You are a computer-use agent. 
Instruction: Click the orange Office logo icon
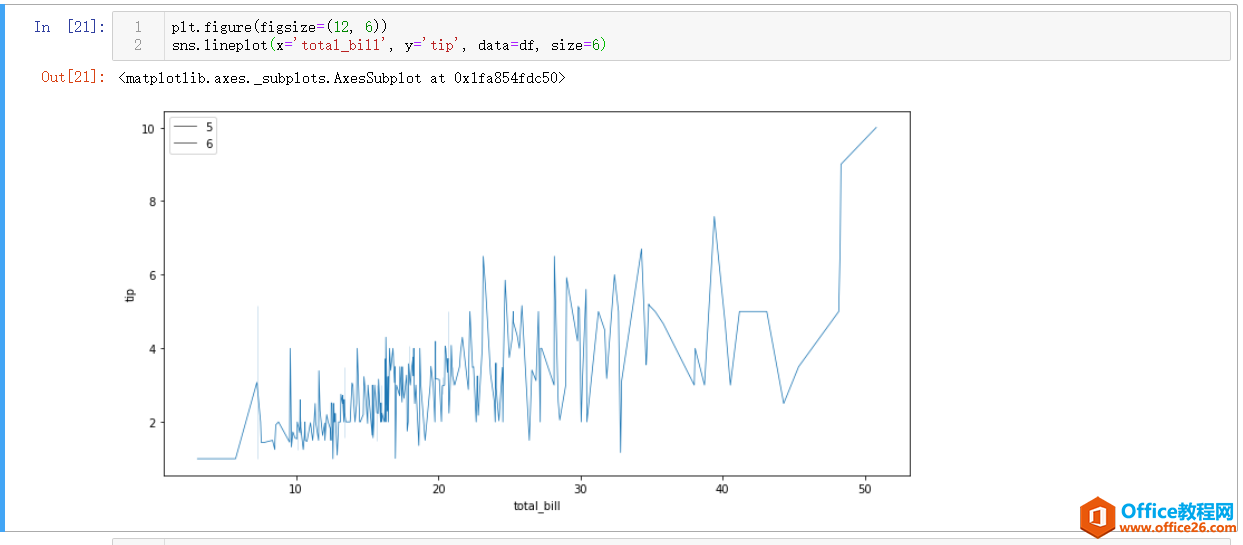tap(1097, 516)
